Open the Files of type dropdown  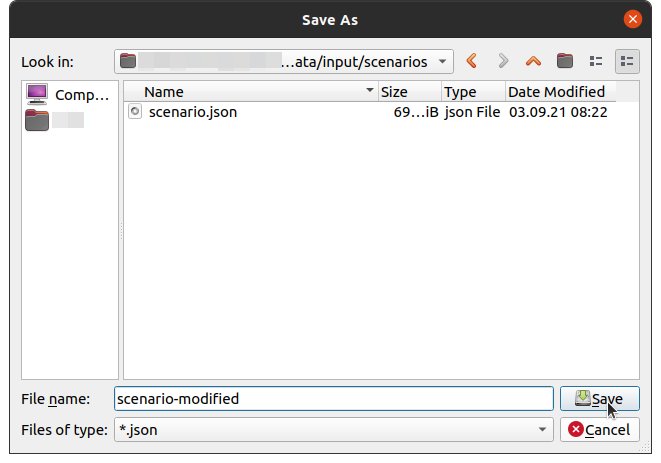pyautogui.click(x=542, y=430)
